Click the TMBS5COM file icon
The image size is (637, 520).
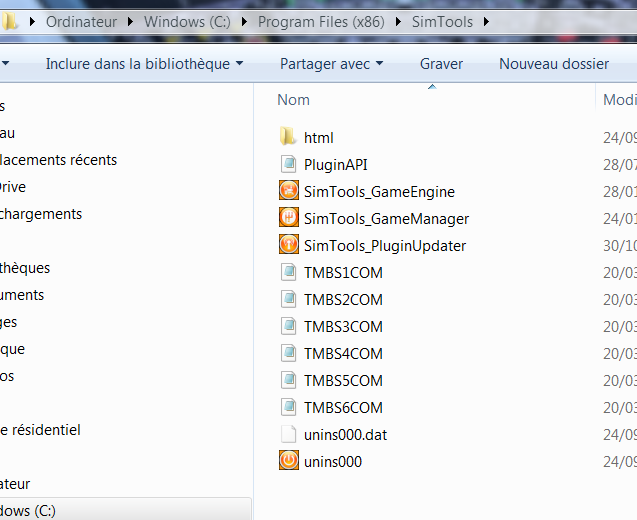(x=288, y=380)
